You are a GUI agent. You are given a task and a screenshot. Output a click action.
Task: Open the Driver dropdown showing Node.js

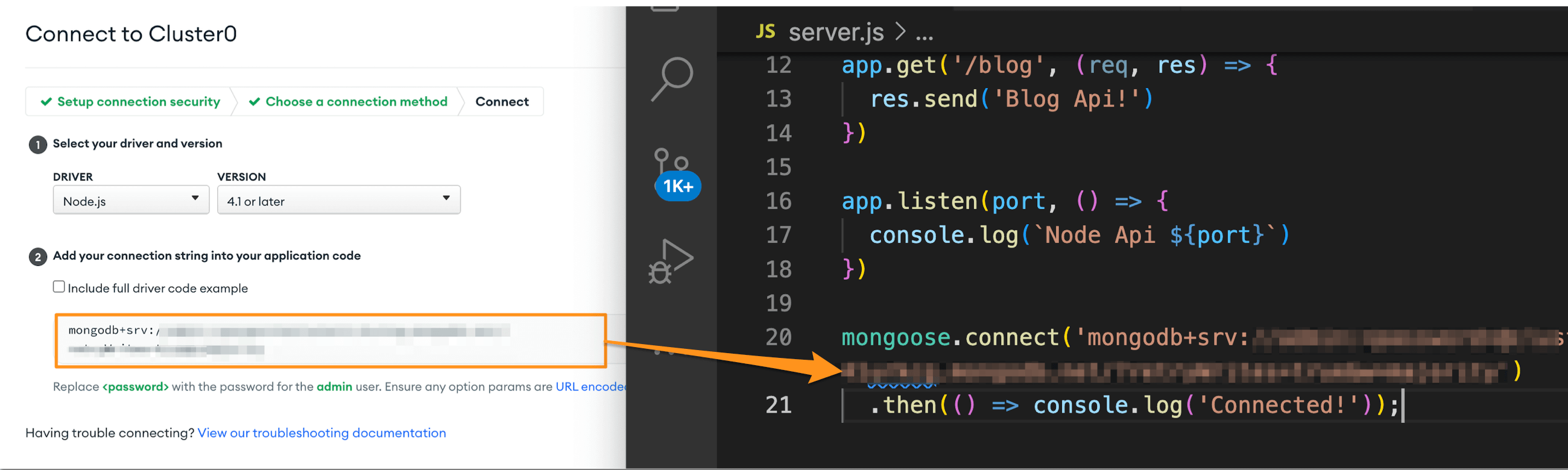click(131, 200)
